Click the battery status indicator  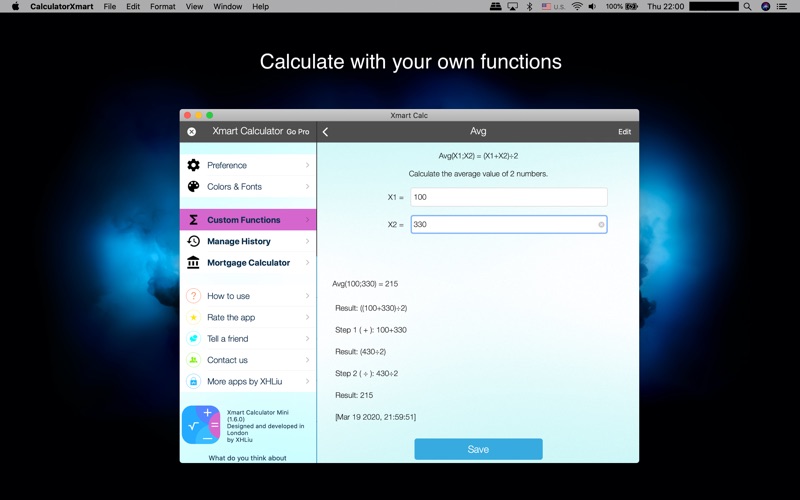(x=622, y=7)
